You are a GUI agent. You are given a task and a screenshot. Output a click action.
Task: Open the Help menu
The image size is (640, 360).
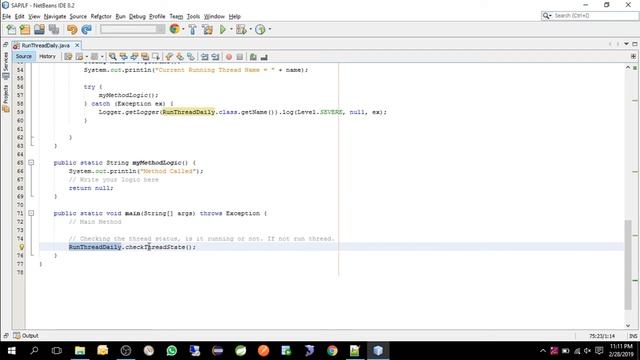pyautogui.click(x=234, y=16)
